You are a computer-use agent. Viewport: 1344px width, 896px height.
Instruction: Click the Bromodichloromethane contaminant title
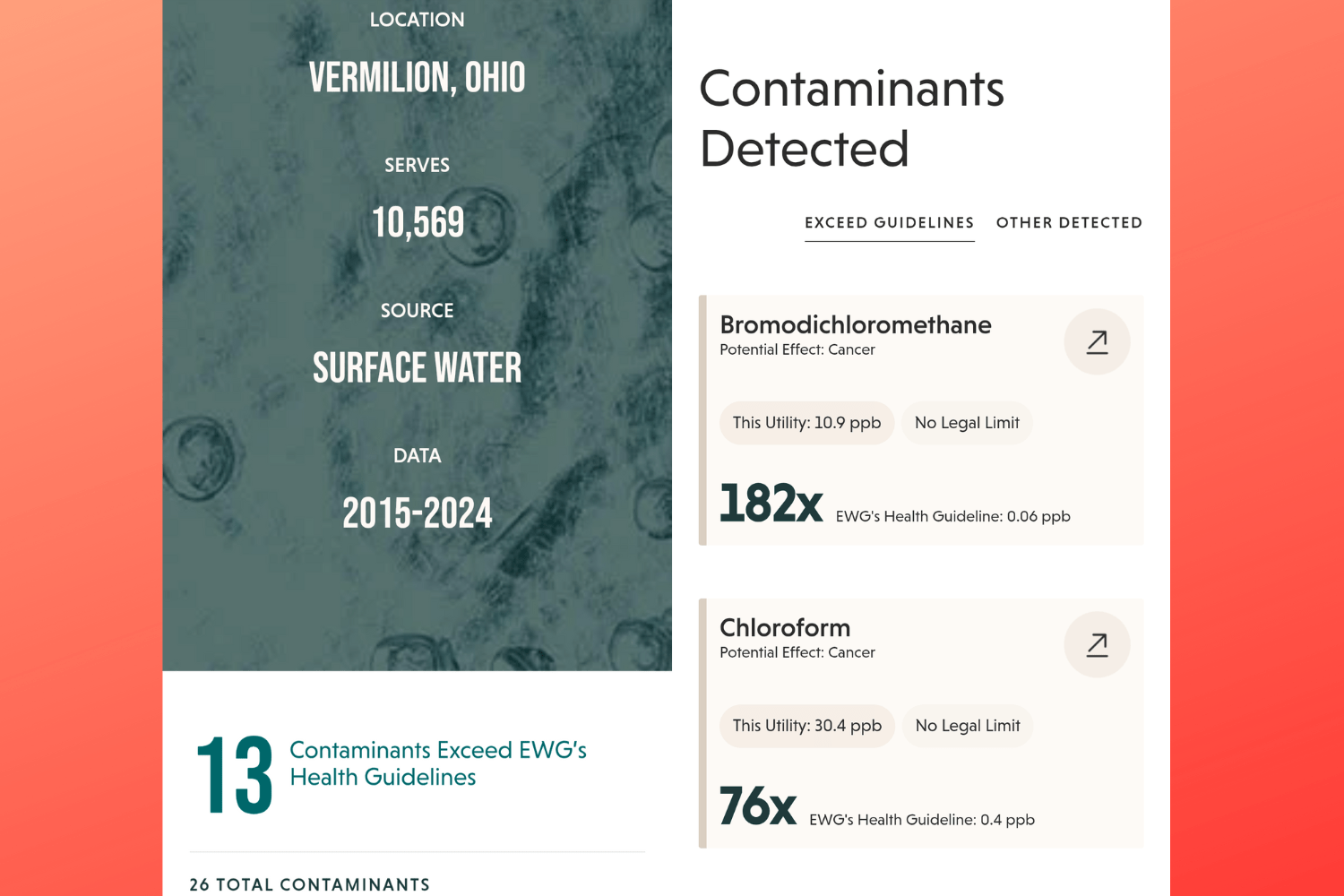(855, 324)
